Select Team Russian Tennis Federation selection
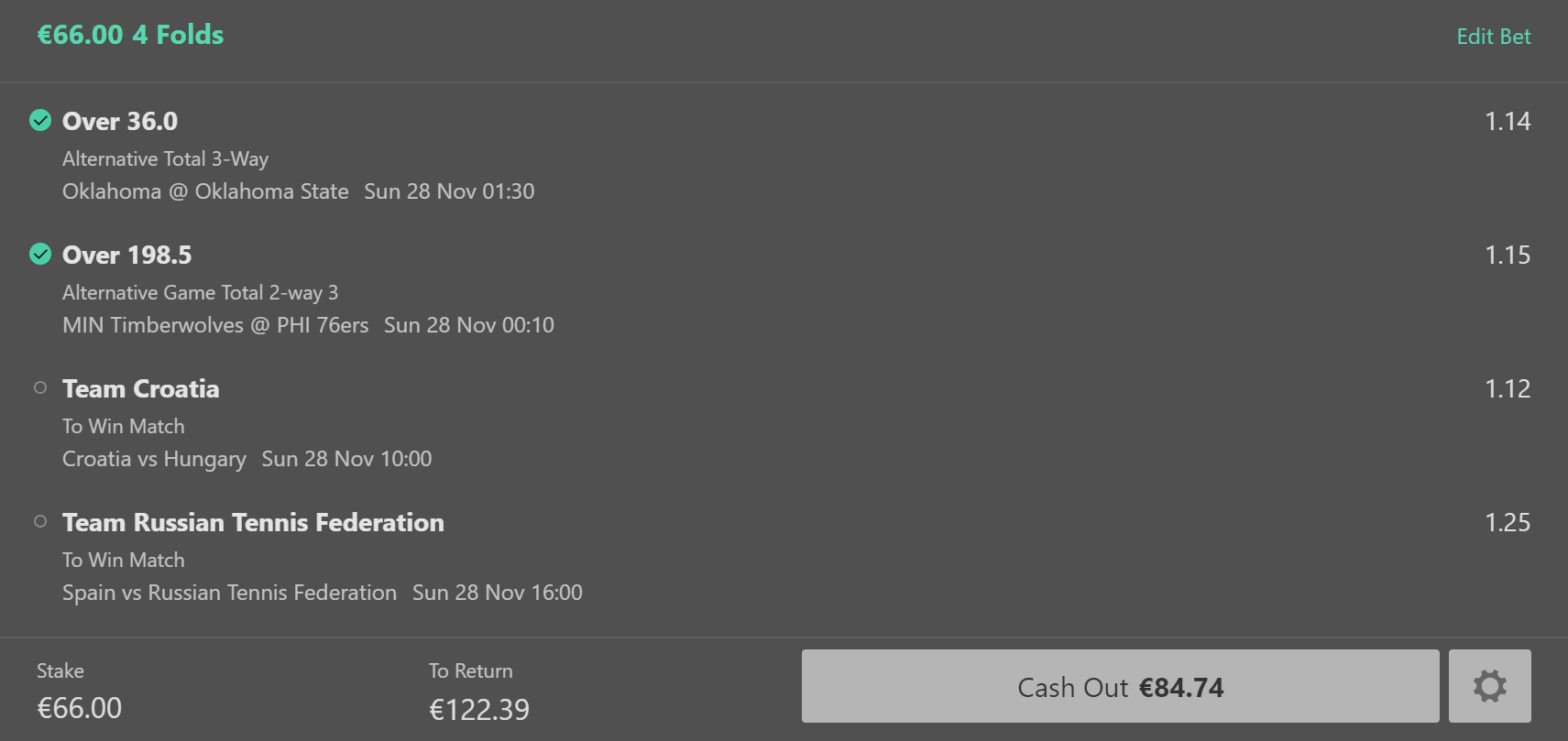 pyautogui.click(x=253, y=522)
